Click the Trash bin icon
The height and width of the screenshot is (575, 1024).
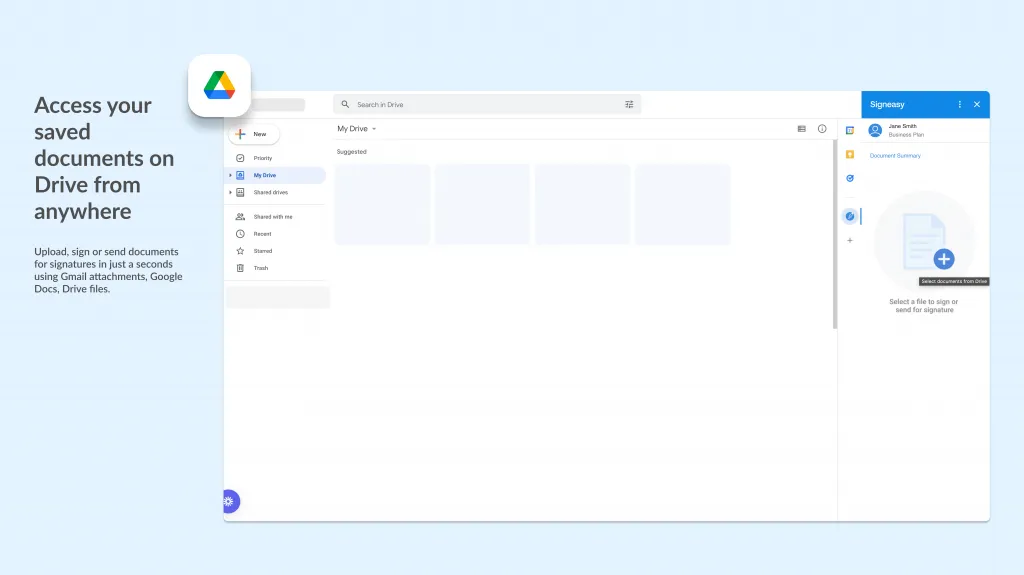(240, 268)
